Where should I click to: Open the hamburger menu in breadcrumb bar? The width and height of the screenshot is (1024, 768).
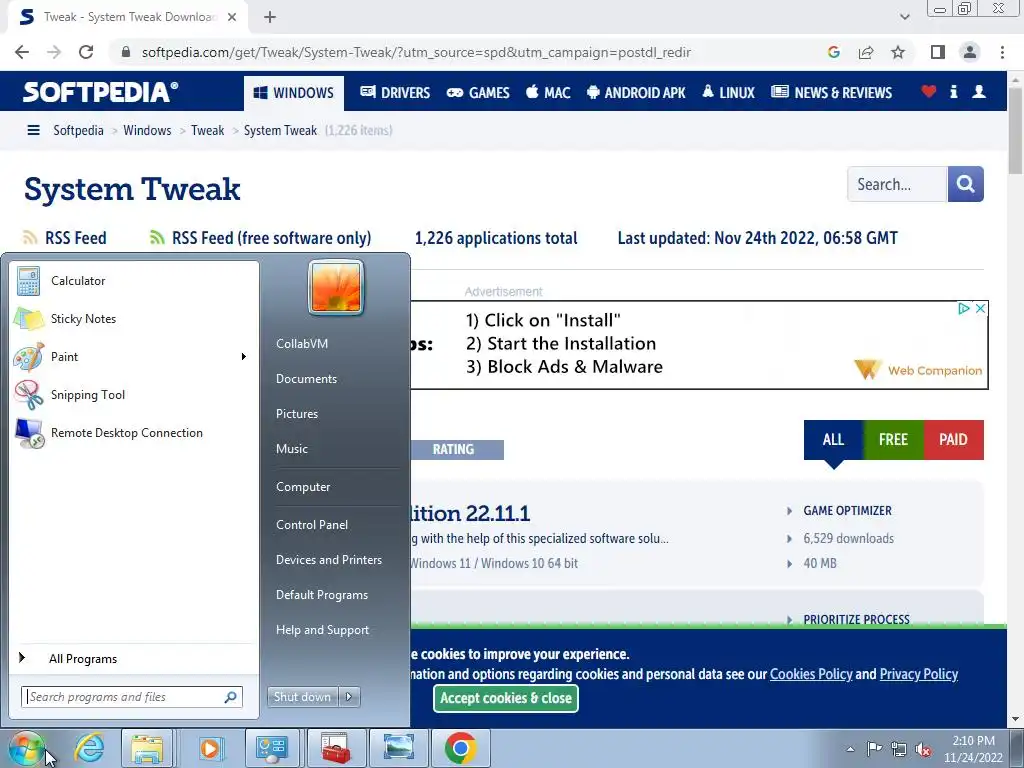pyautogui.click(x=33, y=131)
